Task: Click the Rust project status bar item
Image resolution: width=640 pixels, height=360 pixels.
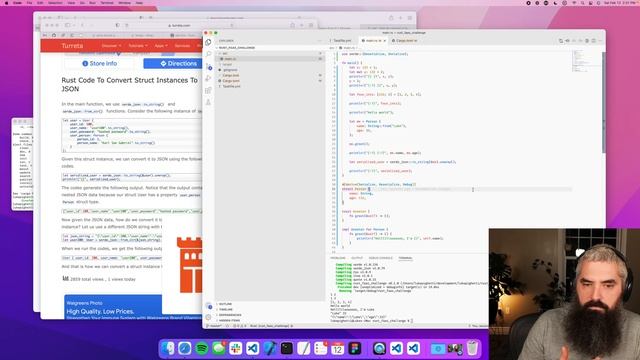Action: [x=271, y=326]
